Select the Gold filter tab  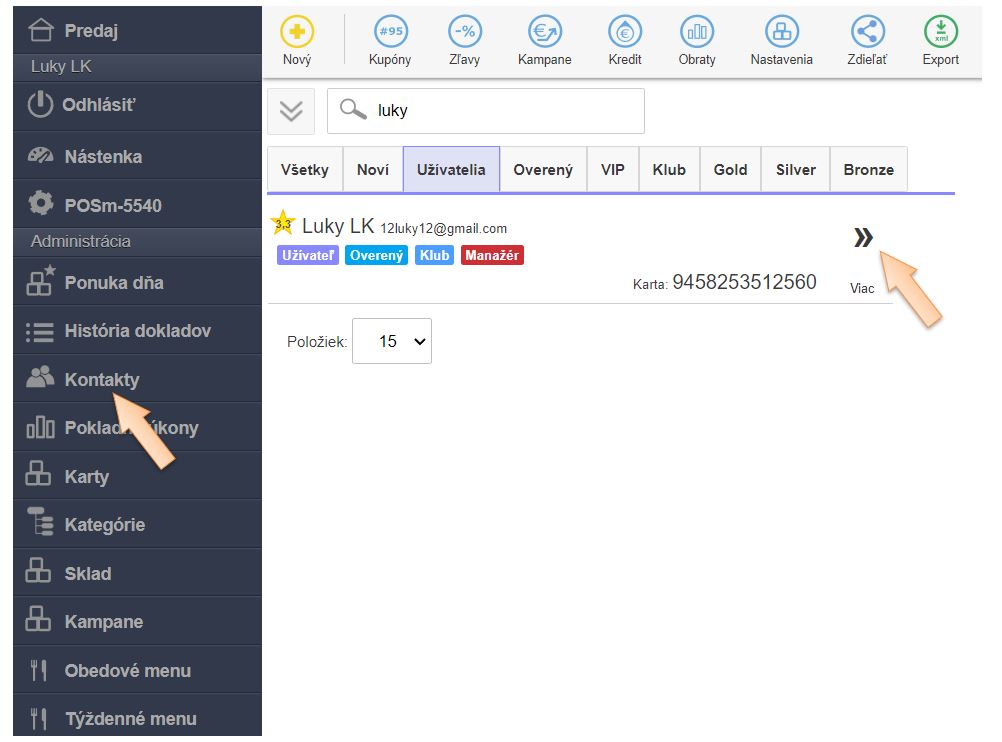(x=730, y=169)
